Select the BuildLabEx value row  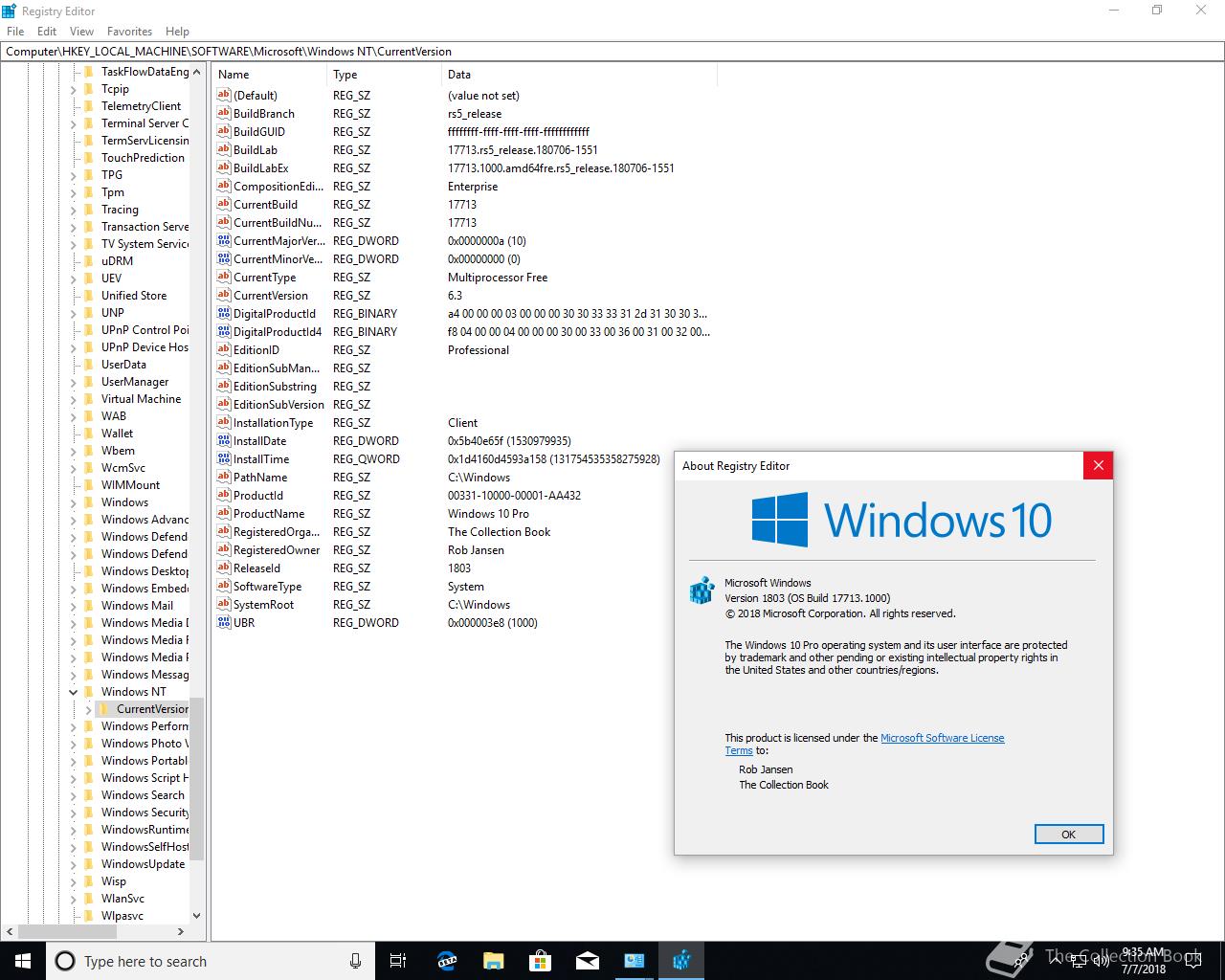pos(464,167)
